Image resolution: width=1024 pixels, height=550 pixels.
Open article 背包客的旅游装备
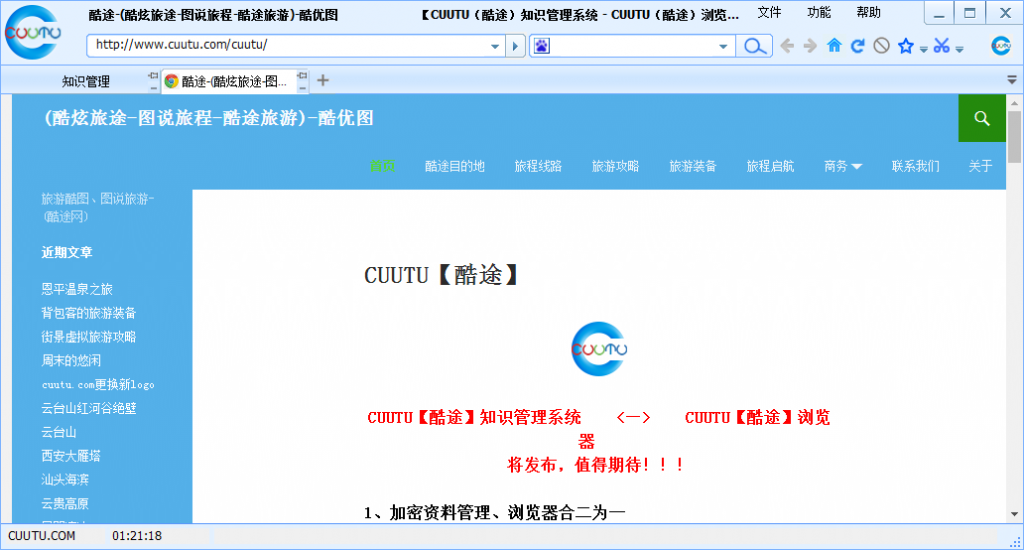89,313
